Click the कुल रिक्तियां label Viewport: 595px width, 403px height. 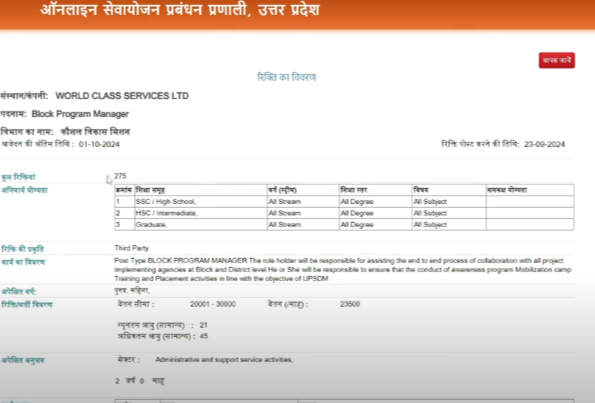pyautogui.click(x=18, y=177)
